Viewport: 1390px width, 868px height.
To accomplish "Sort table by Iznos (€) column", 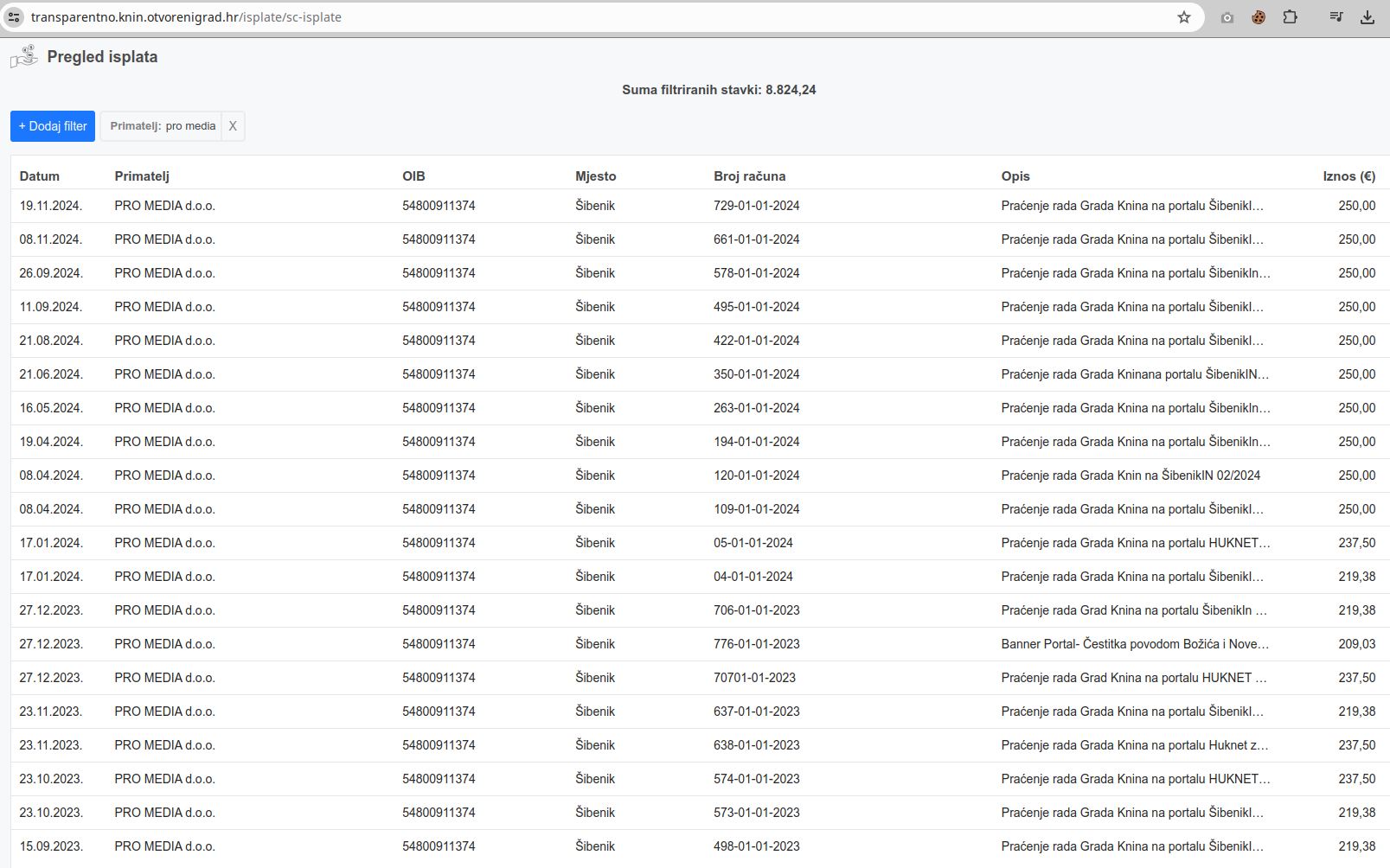I will [1348, 176].
